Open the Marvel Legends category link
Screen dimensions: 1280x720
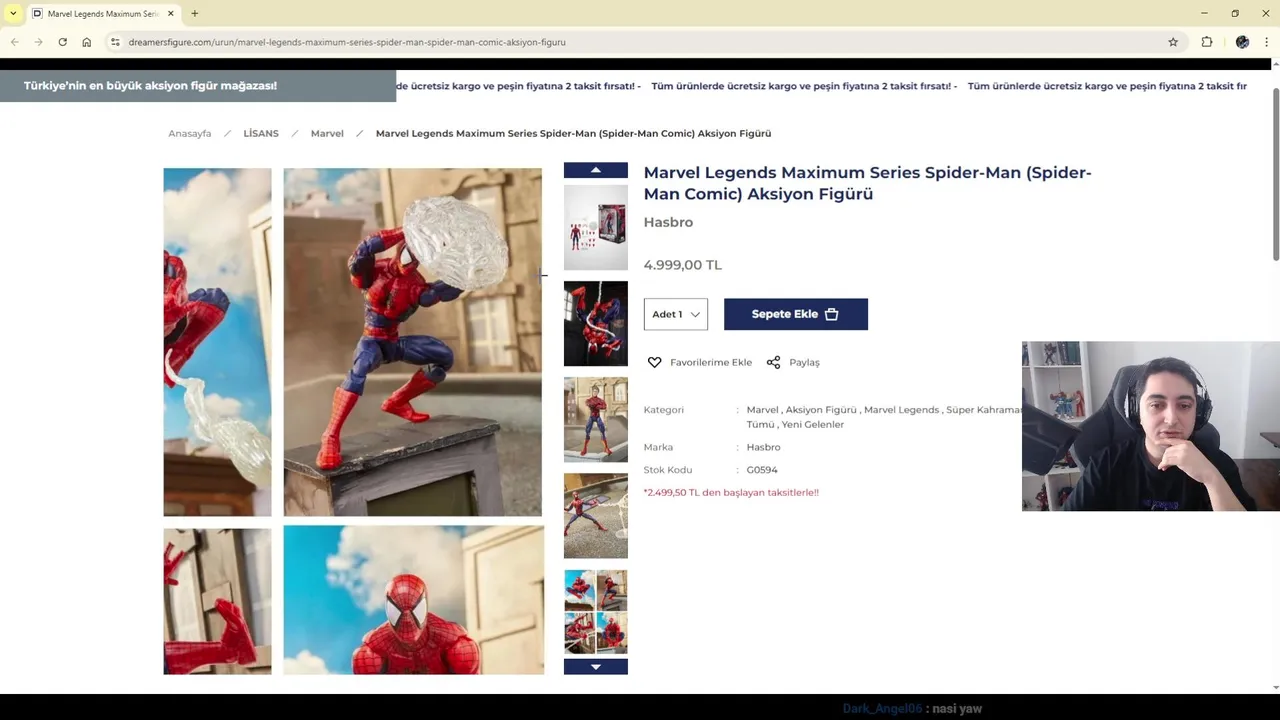coord(901,409)
